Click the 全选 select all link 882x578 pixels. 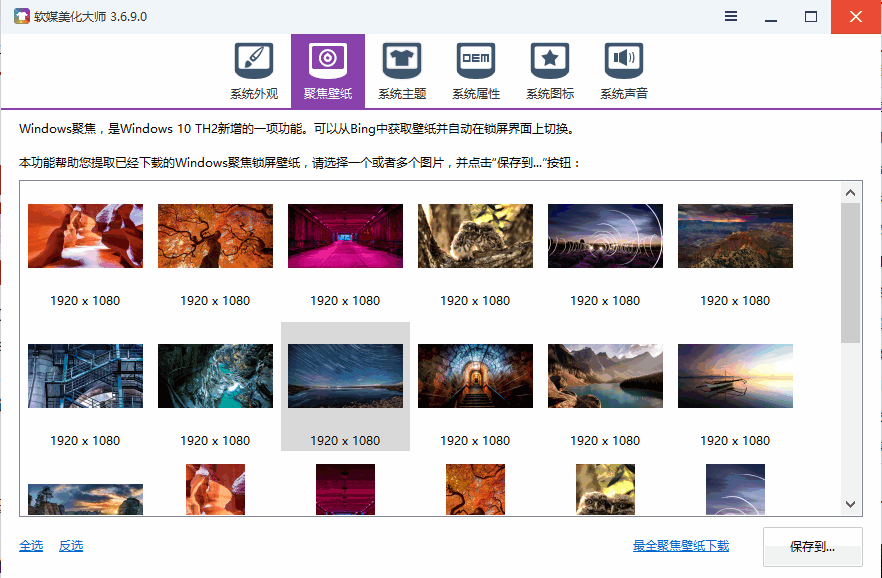31,545
